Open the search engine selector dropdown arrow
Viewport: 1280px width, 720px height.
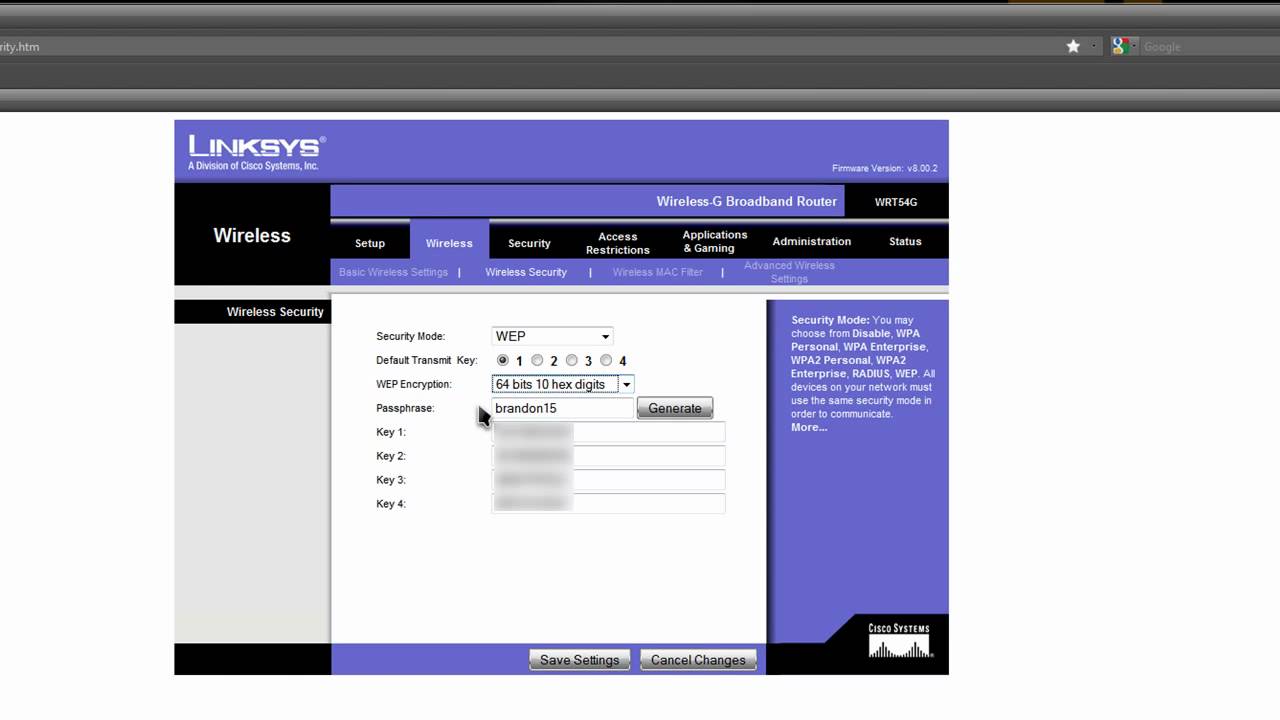[x=1133, y=46]
